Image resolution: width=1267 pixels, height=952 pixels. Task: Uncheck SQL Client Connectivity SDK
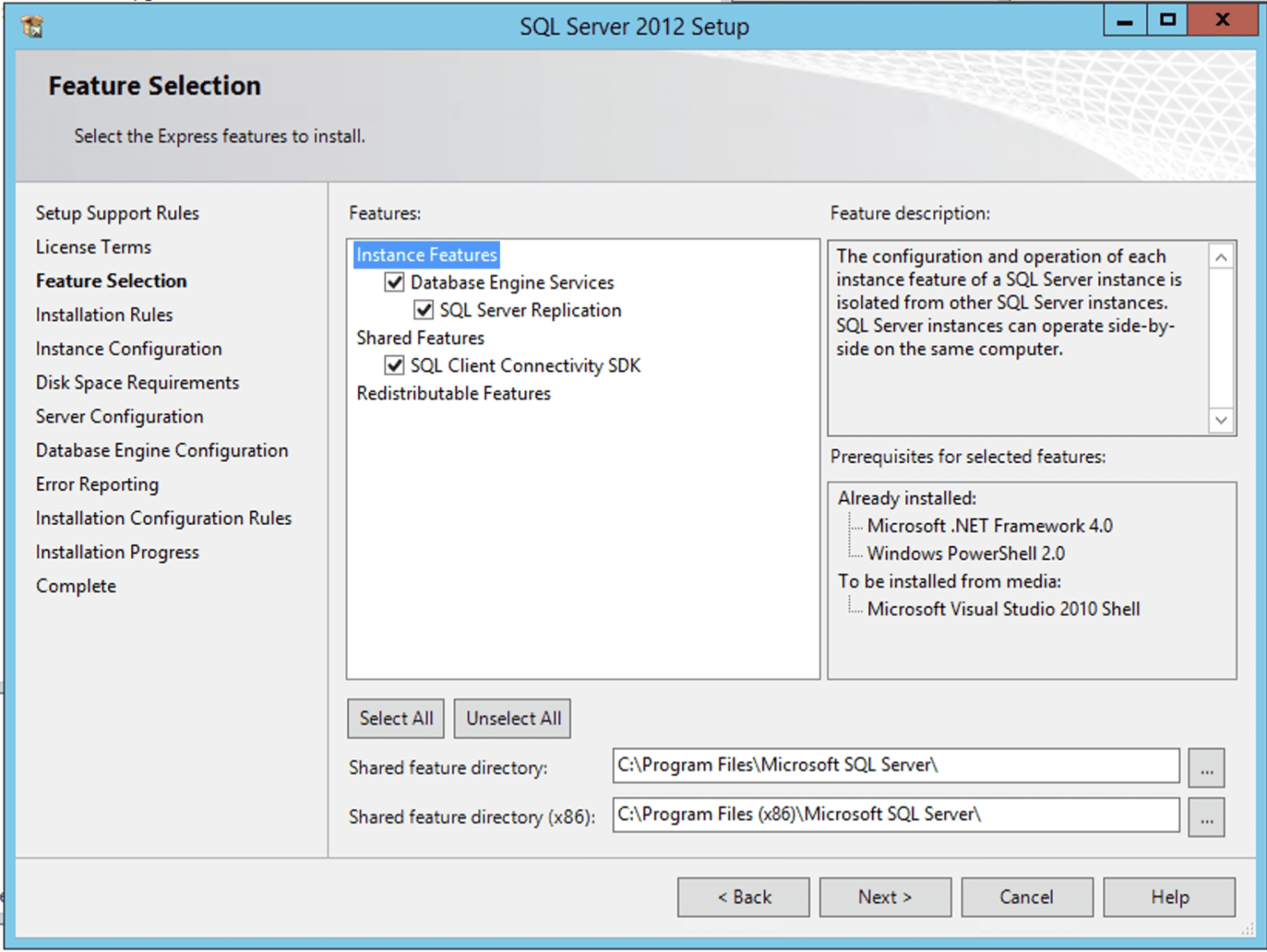tap(395, 365)
